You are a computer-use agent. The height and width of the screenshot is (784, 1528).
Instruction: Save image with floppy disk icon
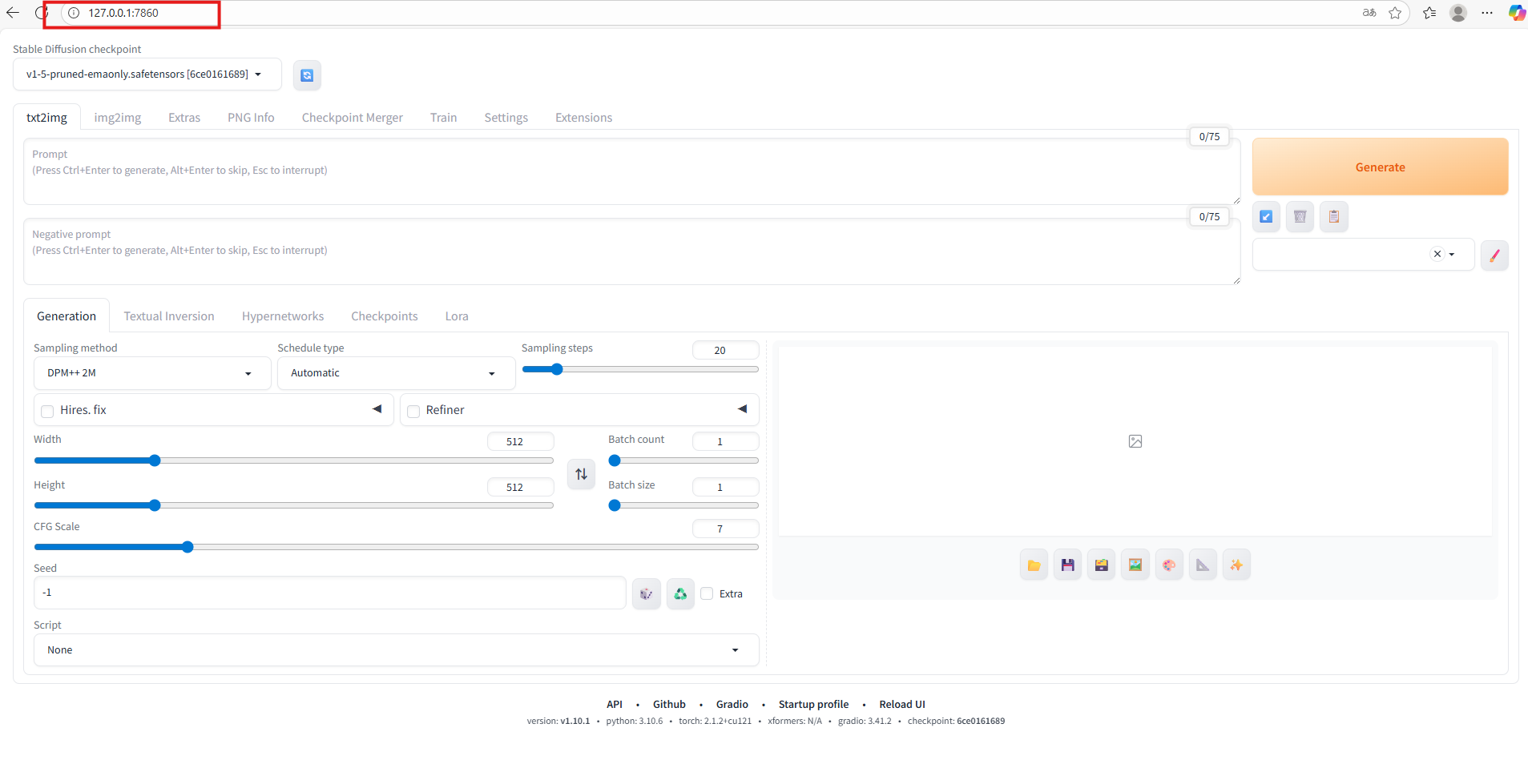coord(1067,565)
